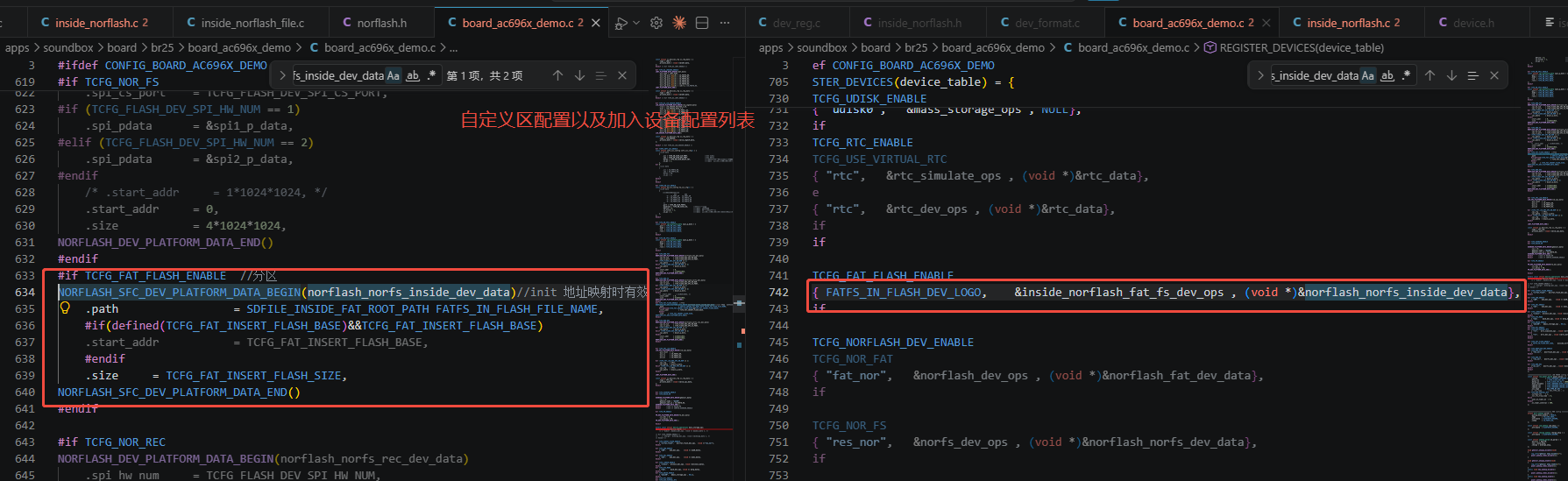Click NORFLASH_SFC_DEV_PLATFORM_DATA_END on line 640
This screenshot has height=481, width=1568.
172,393
